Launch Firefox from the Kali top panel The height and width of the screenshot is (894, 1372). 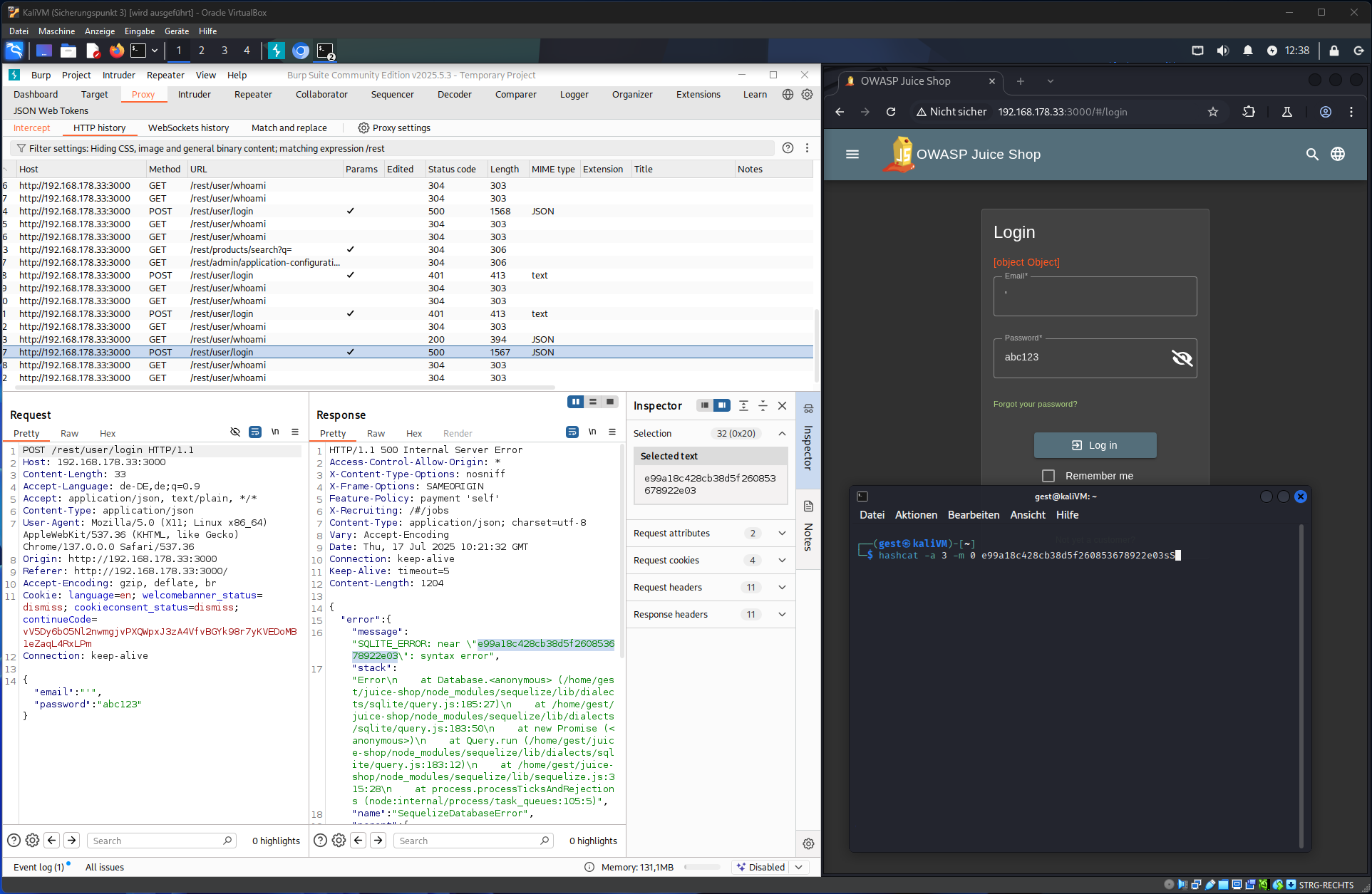tap(116, 51)
